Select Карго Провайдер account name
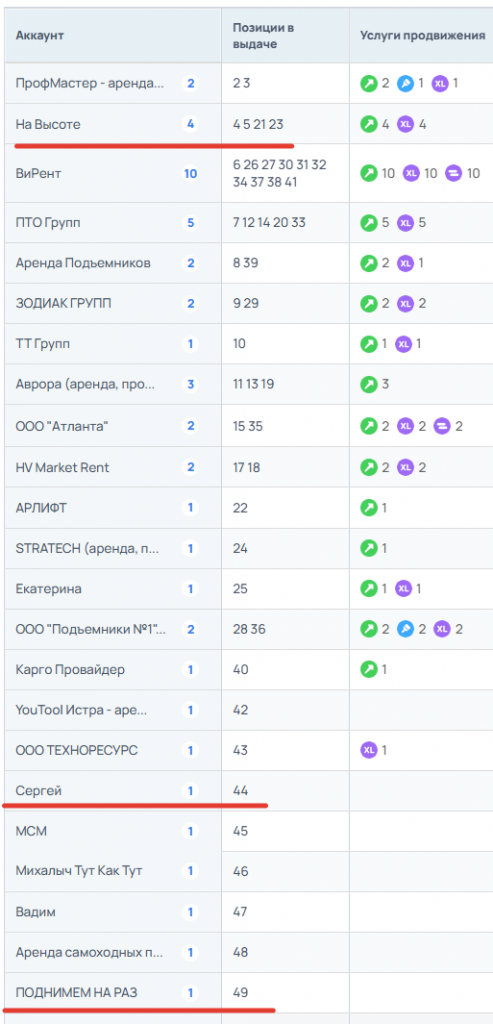This screenshot has height=1024, width=493. point(70,669)
